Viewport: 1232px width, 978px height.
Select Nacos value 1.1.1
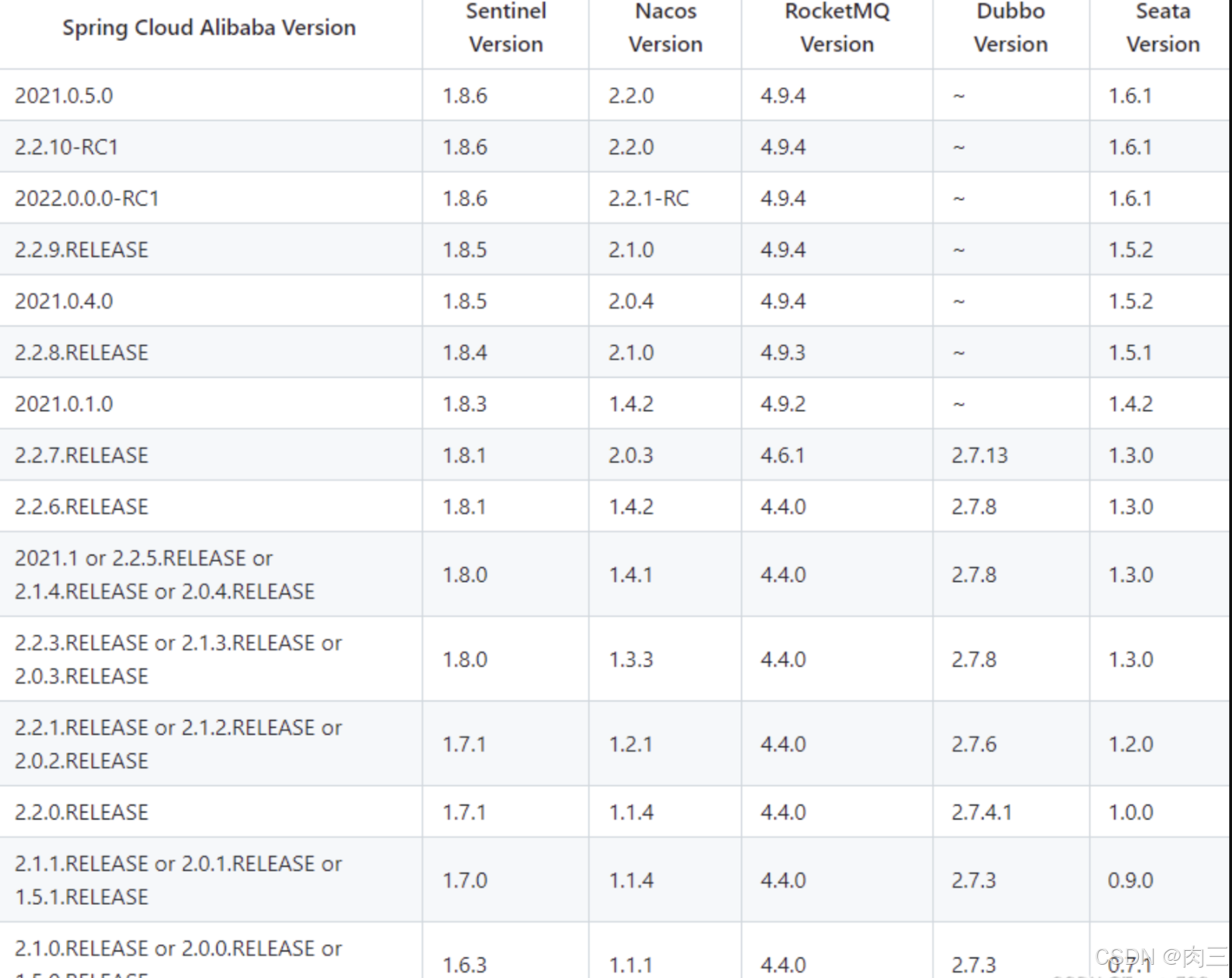(x=631, y=965)
